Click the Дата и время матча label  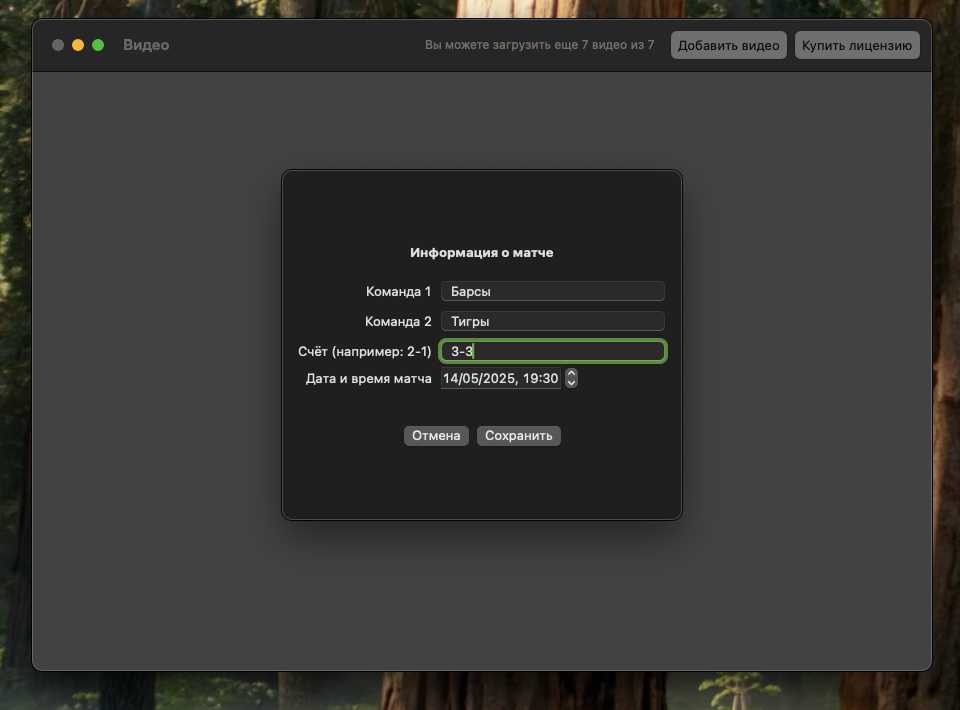coord(369,379)
